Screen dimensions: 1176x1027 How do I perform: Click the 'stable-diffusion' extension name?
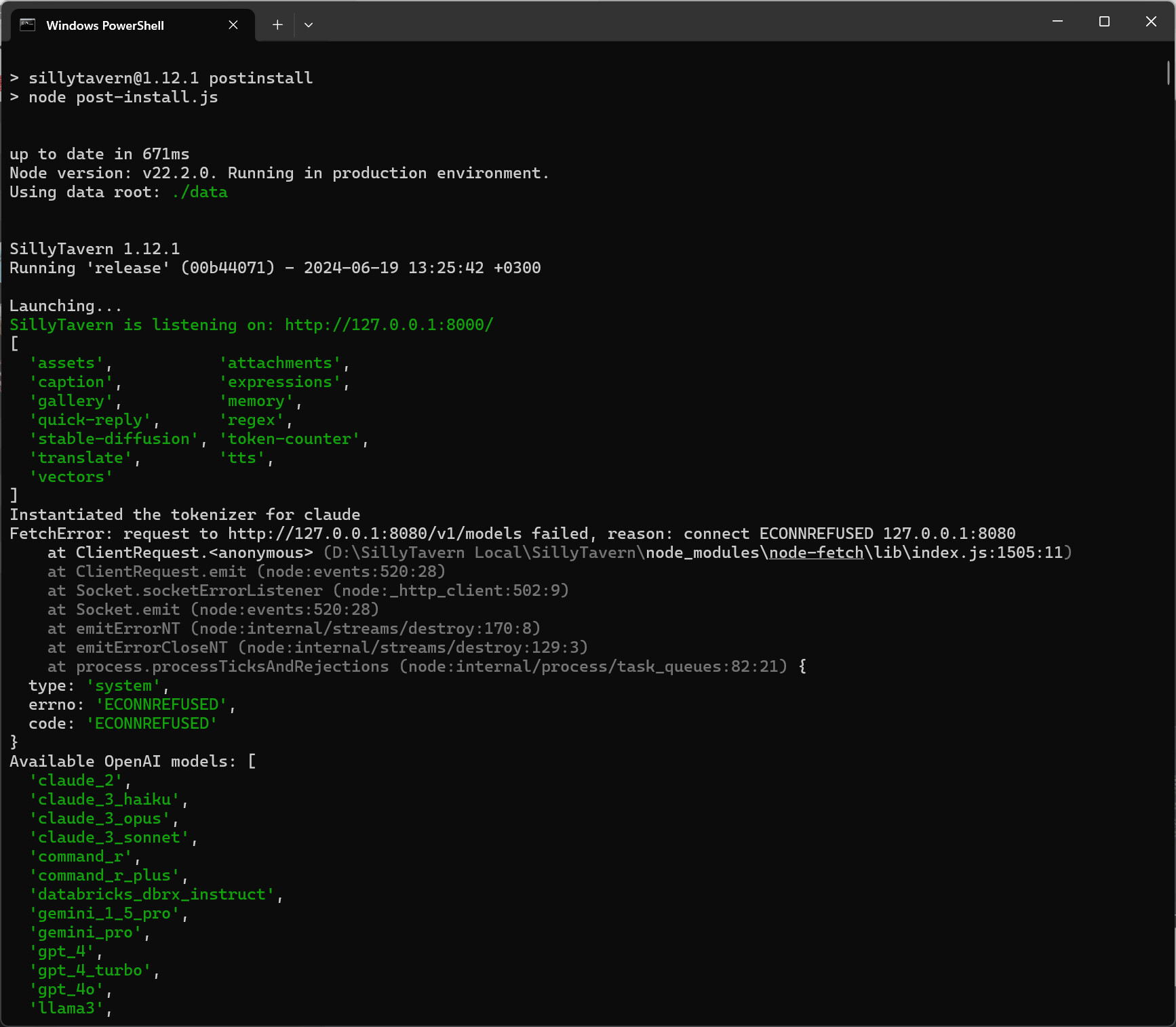pyautogui.click(x=114, y=439)
